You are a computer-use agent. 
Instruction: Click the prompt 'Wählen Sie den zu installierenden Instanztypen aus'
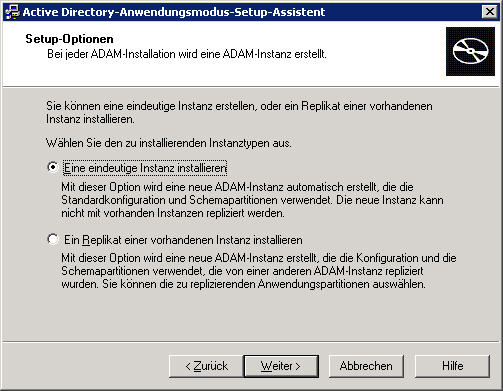click(169, 143)
